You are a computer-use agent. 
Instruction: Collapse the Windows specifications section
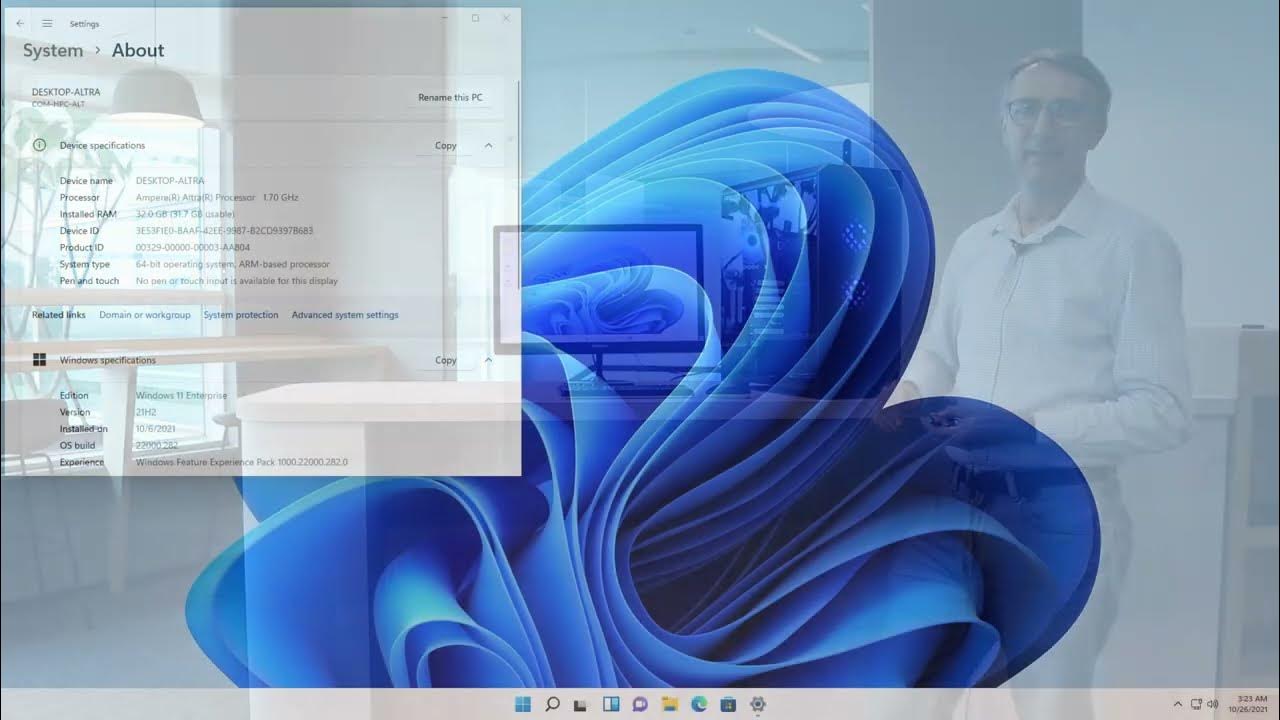click(488, 360)
